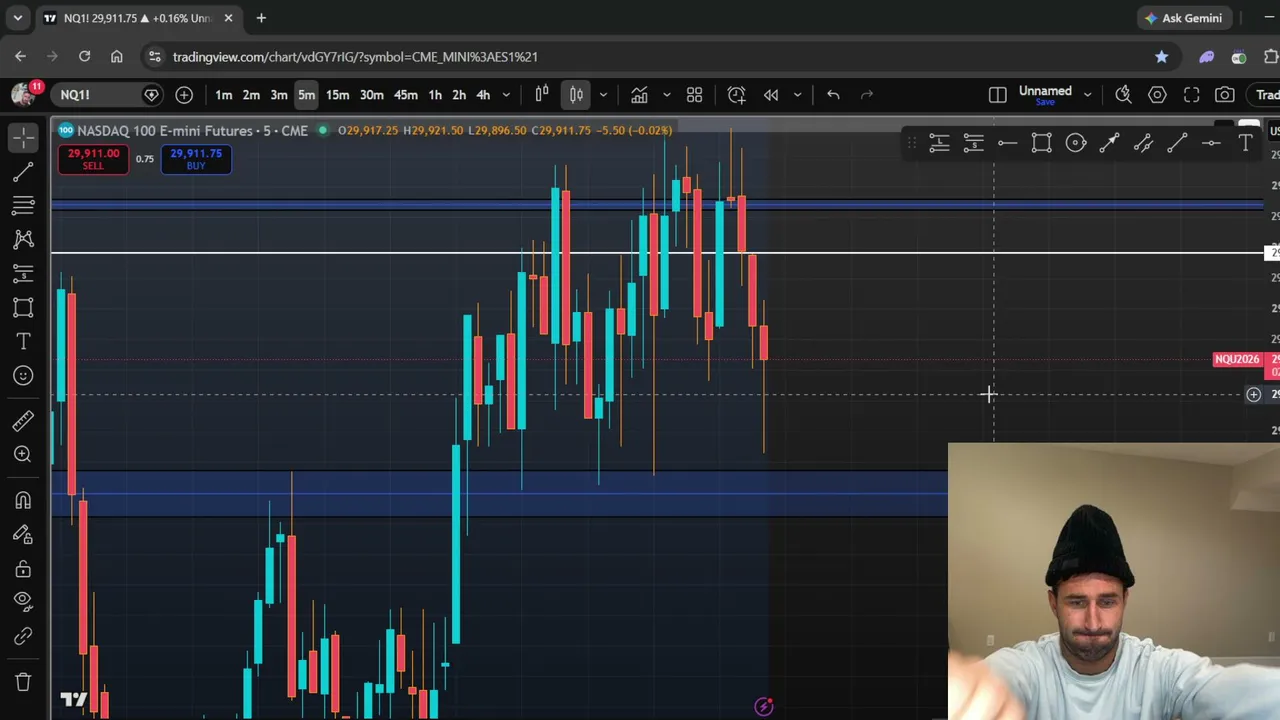
Task: Open the Fibonacci and gann tools
Action: coord(23,205)
